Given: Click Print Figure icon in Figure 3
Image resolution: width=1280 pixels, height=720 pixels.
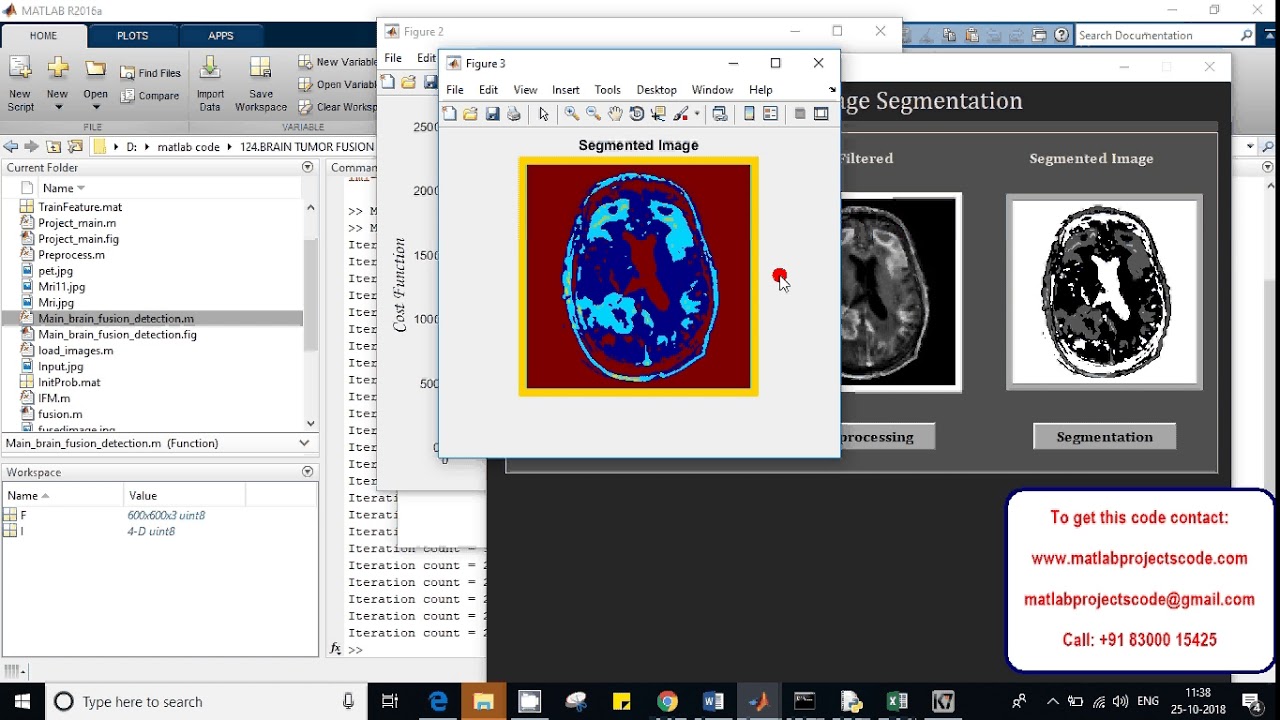Looking at the screenshot, I should (514, 114).
